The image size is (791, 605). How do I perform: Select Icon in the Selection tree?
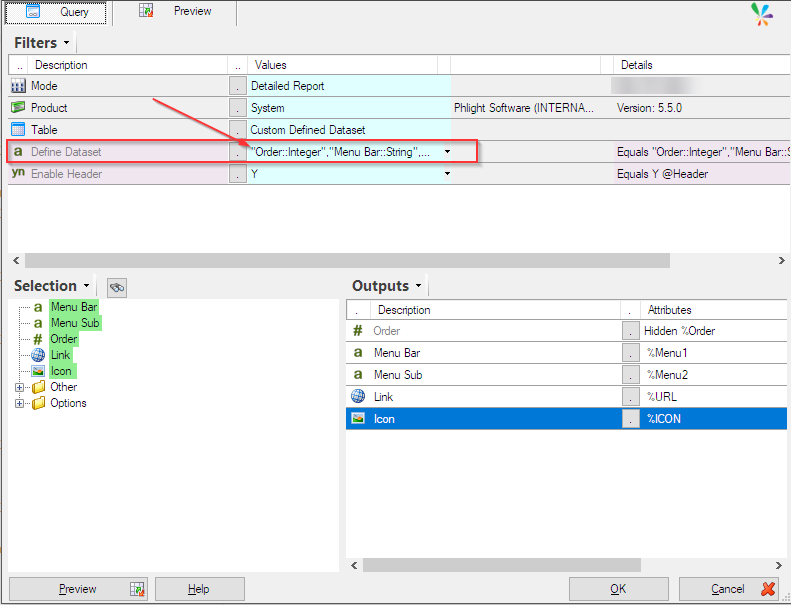click(61, 371)
